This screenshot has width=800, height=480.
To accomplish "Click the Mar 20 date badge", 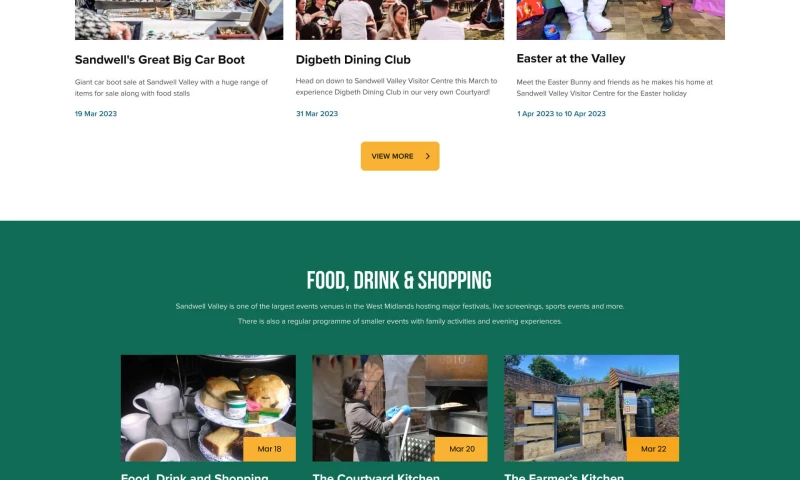I will (462, 449).
